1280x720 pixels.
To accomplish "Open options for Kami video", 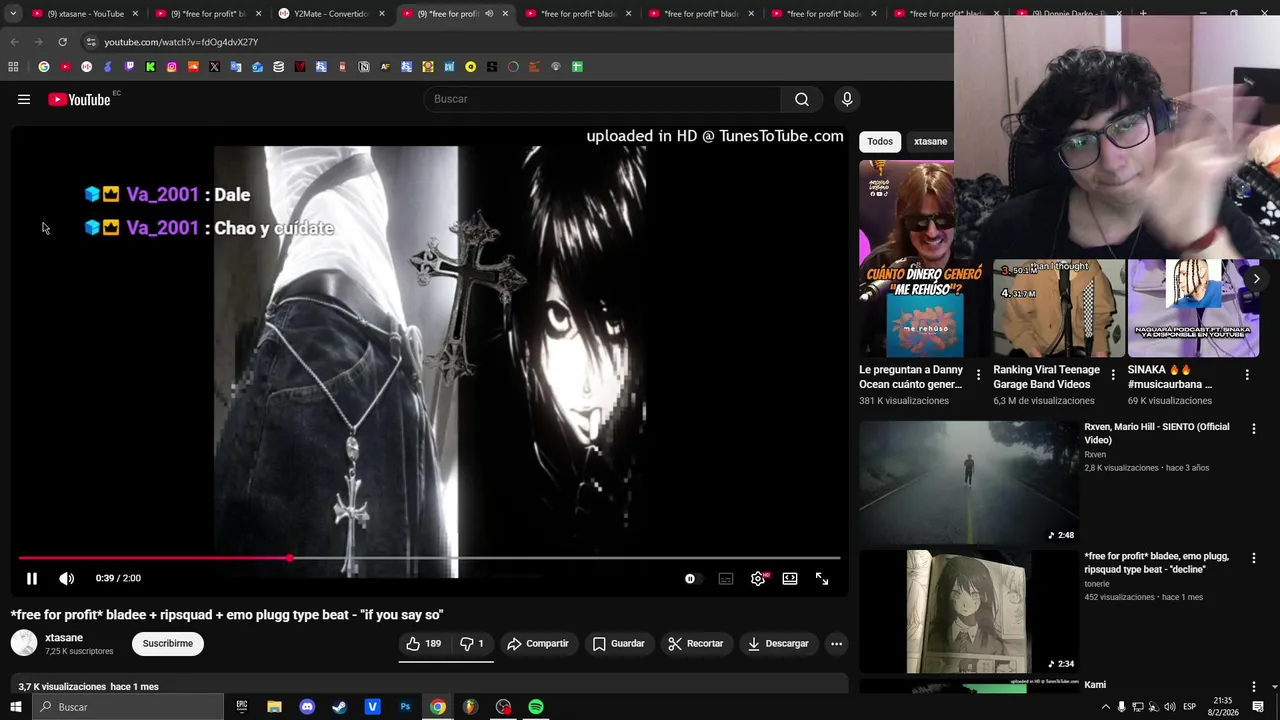I will (x=1254, y=687).
